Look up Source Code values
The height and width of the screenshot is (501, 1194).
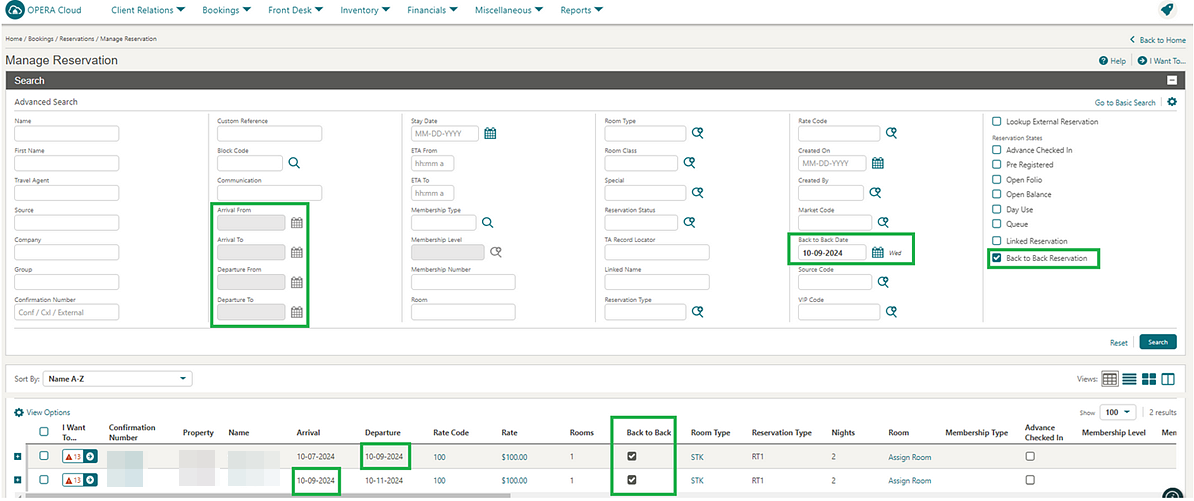pos(883,282)
